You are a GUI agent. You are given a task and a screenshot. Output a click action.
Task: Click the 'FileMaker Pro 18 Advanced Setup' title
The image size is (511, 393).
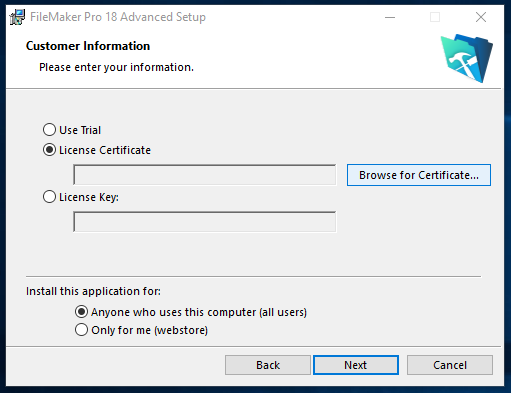(x=118, y=17)
